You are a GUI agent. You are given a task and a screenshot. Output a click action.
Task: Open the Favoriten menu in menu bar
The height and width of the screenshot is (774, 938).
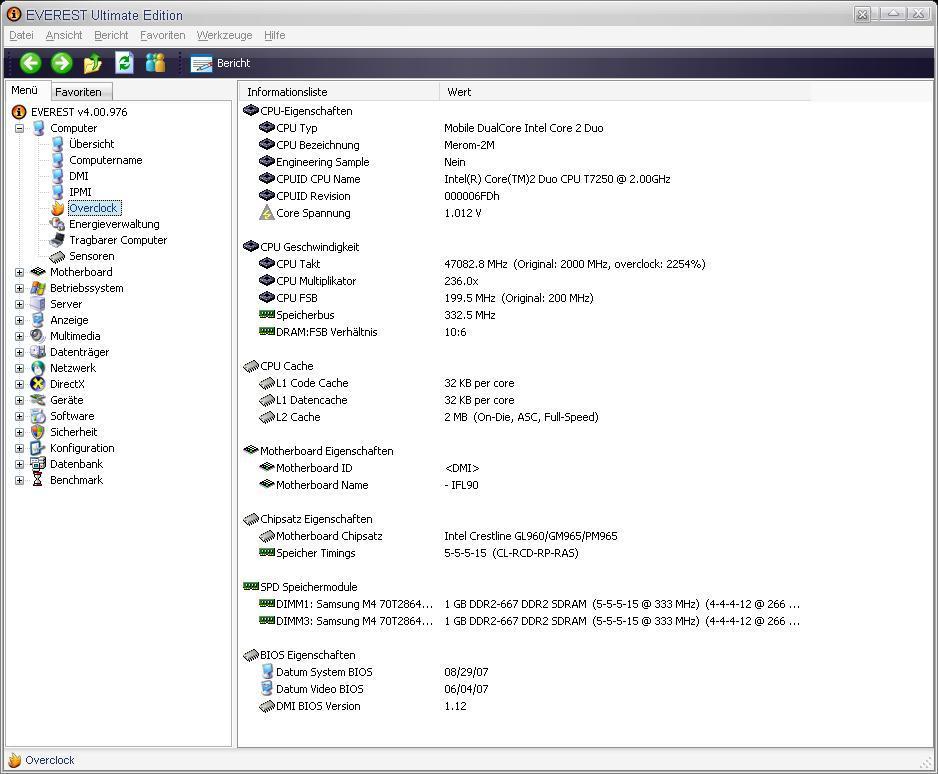coord(163,35)
